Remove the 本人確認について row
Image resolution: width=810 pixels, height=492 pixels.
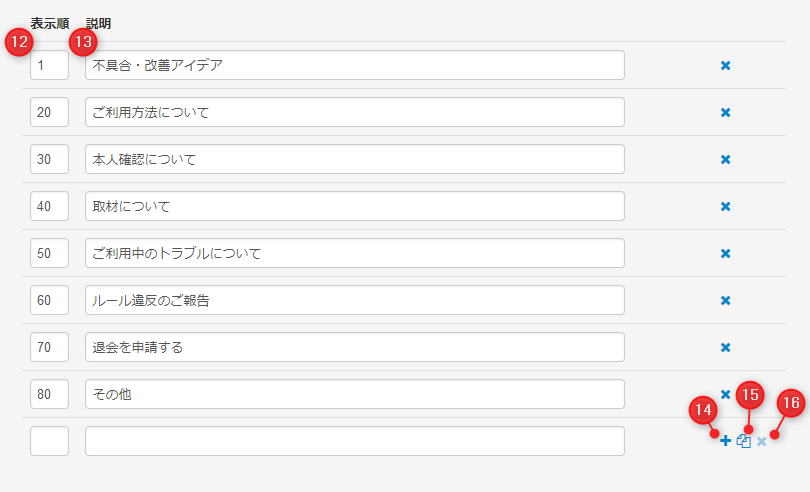click(726, 160)
